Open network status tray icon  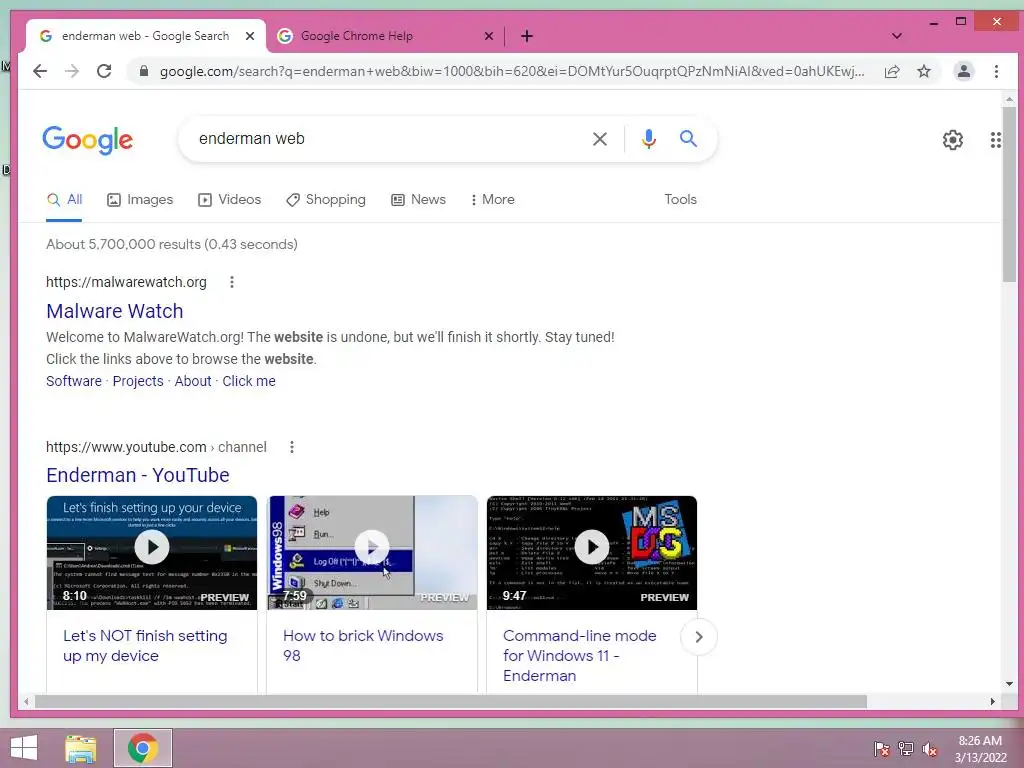click(906, 749)
